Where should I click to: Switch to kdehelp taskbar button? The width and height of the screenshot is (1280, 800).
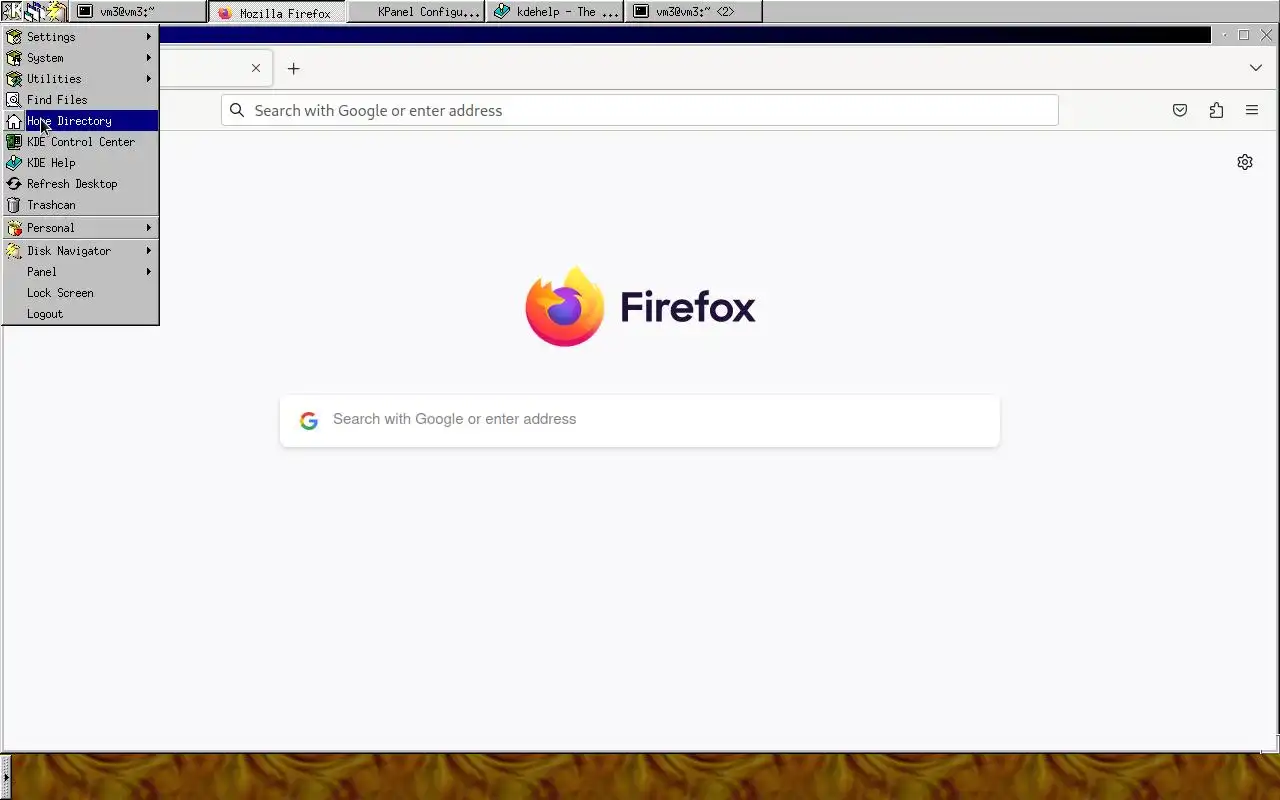coord(555,12)
